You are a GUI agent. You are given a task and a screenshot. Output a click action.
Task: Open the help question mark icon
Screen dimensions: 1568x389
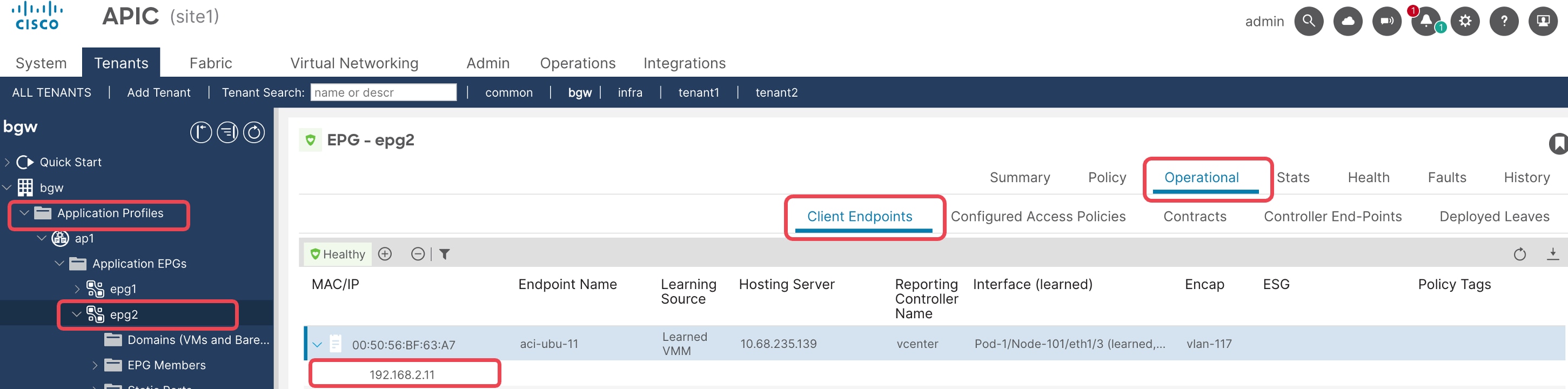pyautogui.click(x=1504, y=21)
